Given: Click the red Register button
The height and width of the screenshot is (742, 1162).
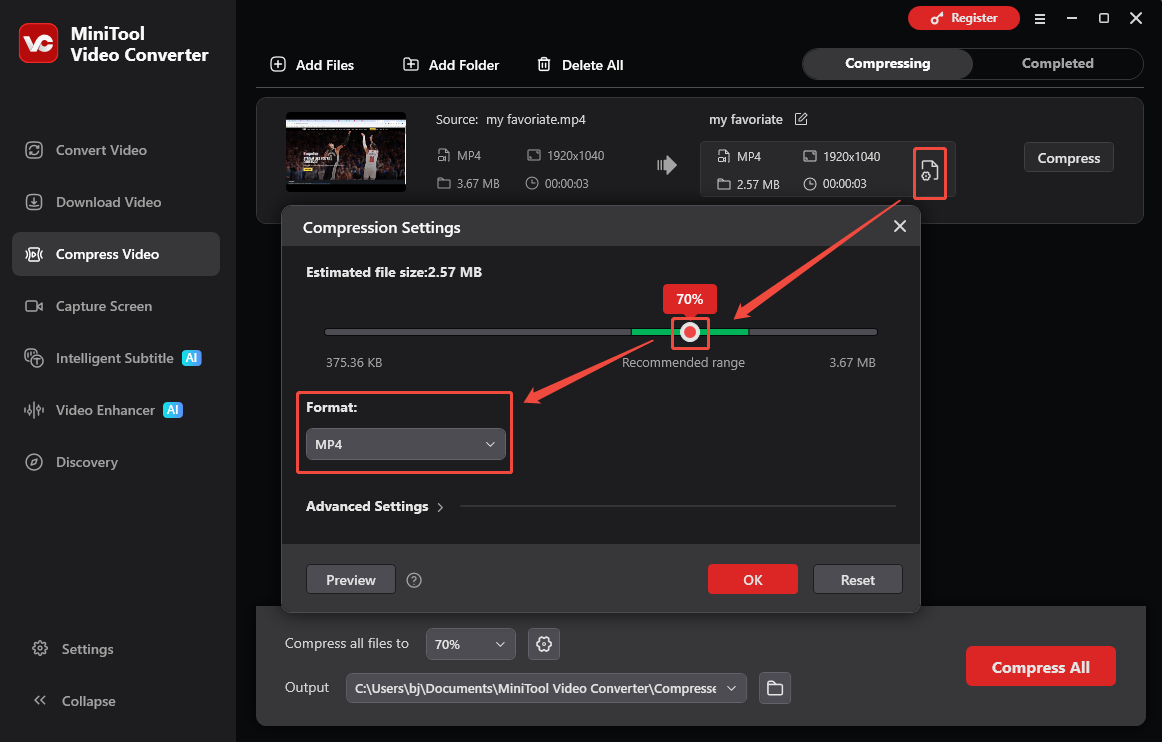Looking at the screenshot, I should (x=963, y=18).
